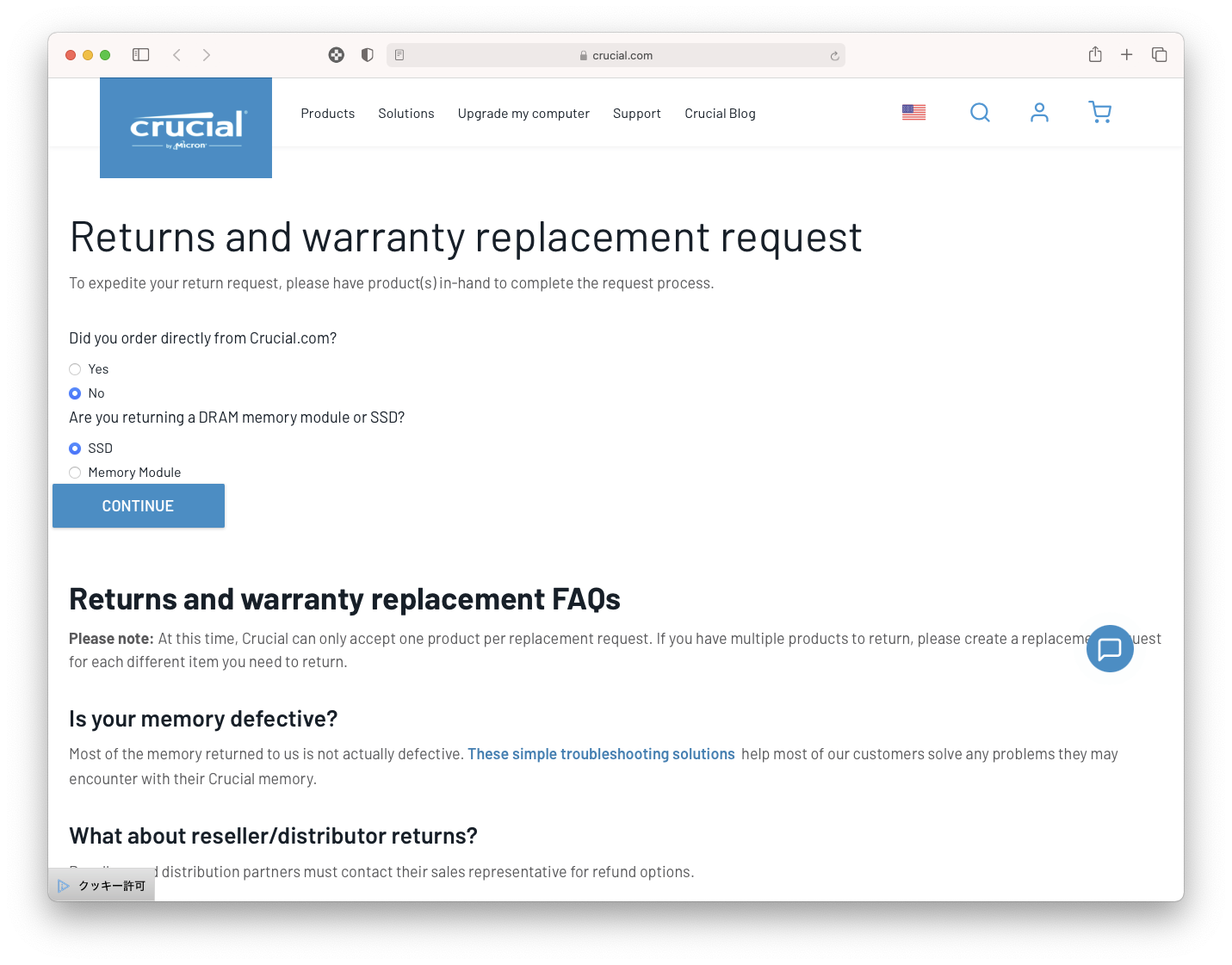Open the Products menu
This screenshot has width=1232, height=965.
[x=327, y=114]
